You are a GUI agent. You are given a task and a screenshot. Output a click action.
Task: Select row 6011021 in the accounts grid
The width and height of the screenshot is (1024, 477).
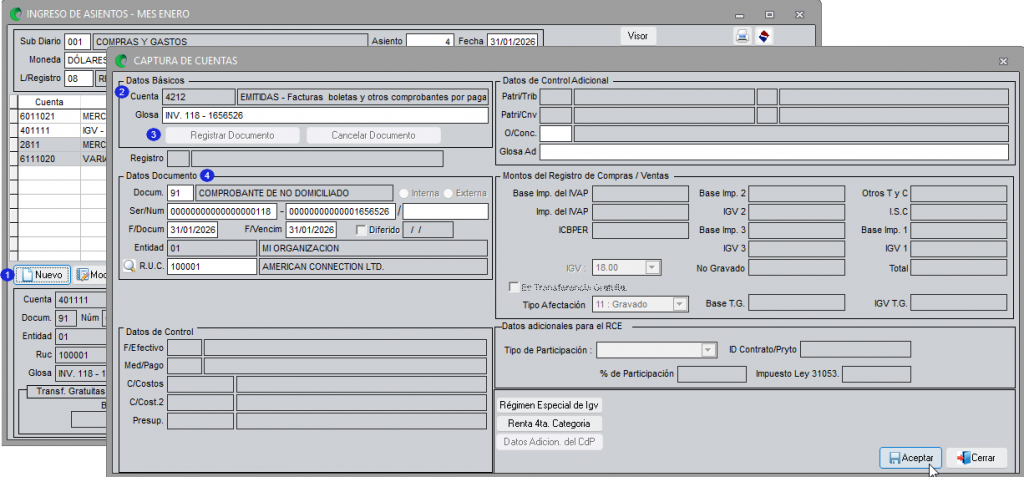[x=62, y=115]
